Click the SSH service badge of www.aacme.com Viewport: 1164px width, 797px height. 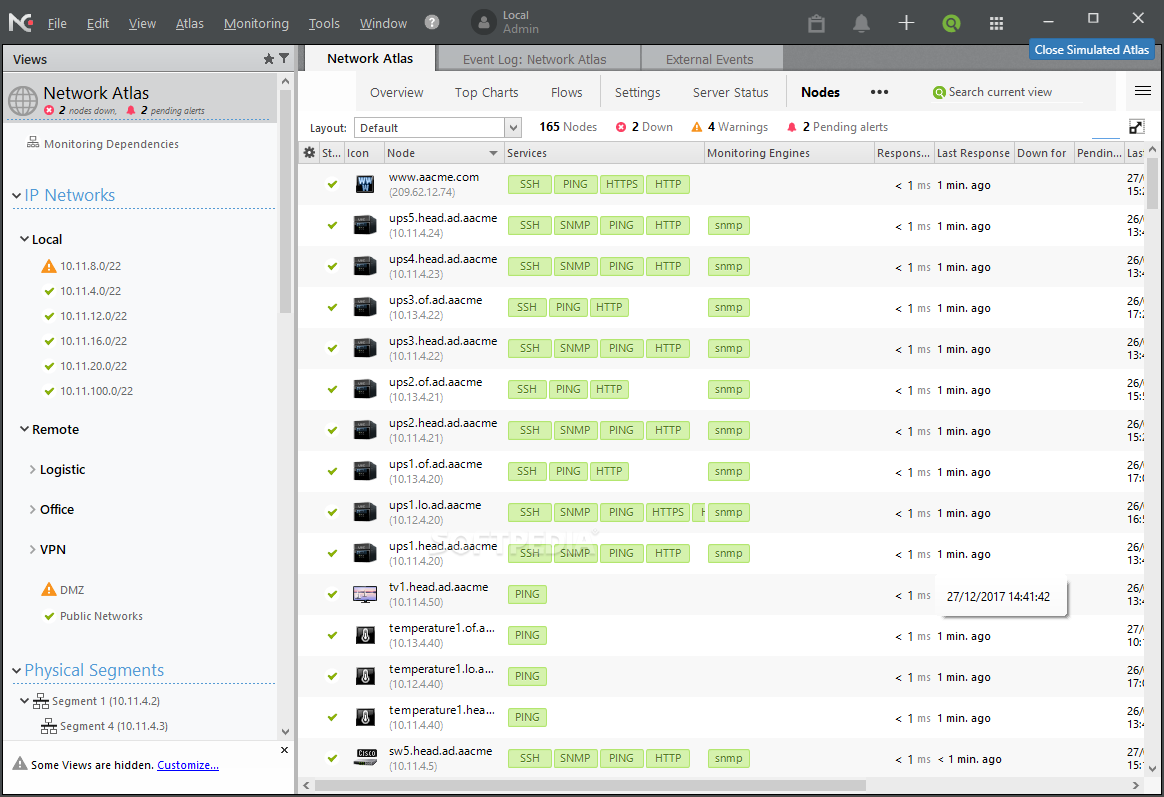pyautogui.click(x=530, y=184)
